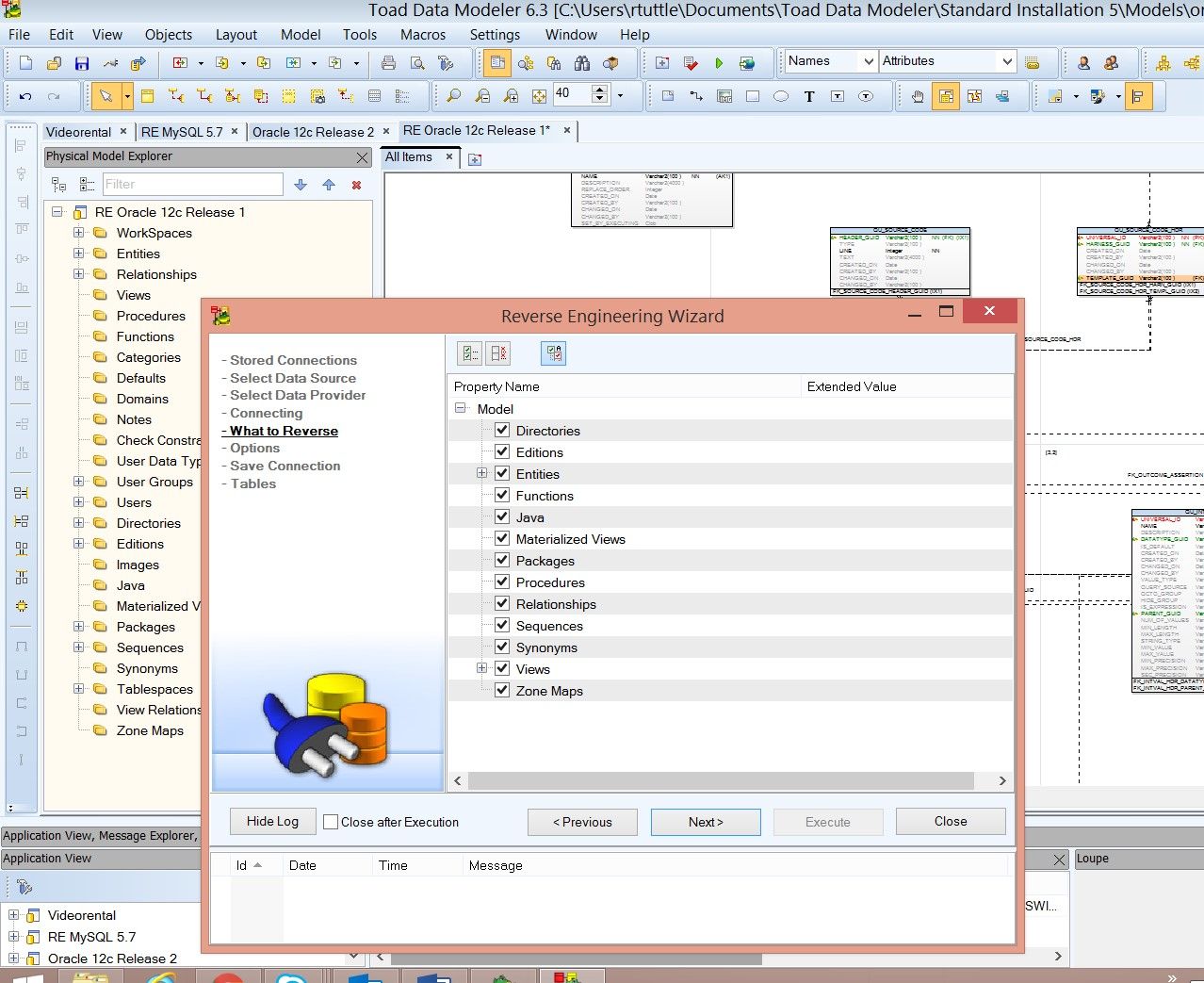Screen dimensions: 1204x983
Task: Switch to the RE MySQL 5.7 tab
Action: (x=182, y=132)
